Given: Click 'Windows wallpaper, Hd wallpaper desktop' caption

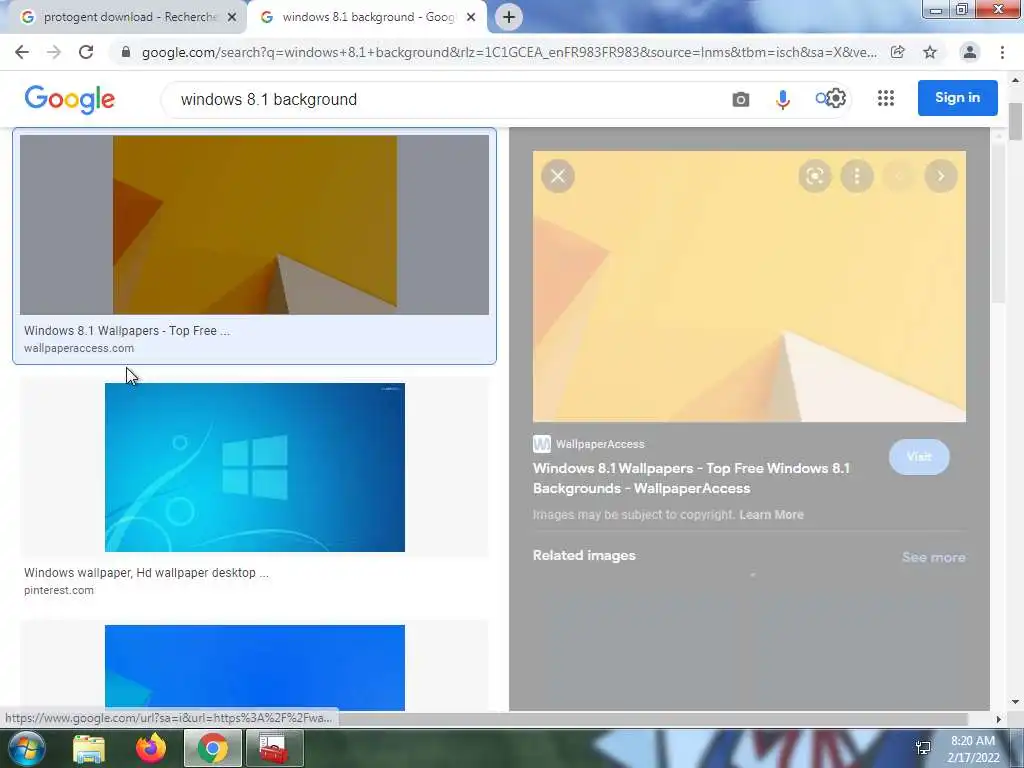Looking at the screenshot, I should pyautogui.click(x=146, y=572).
